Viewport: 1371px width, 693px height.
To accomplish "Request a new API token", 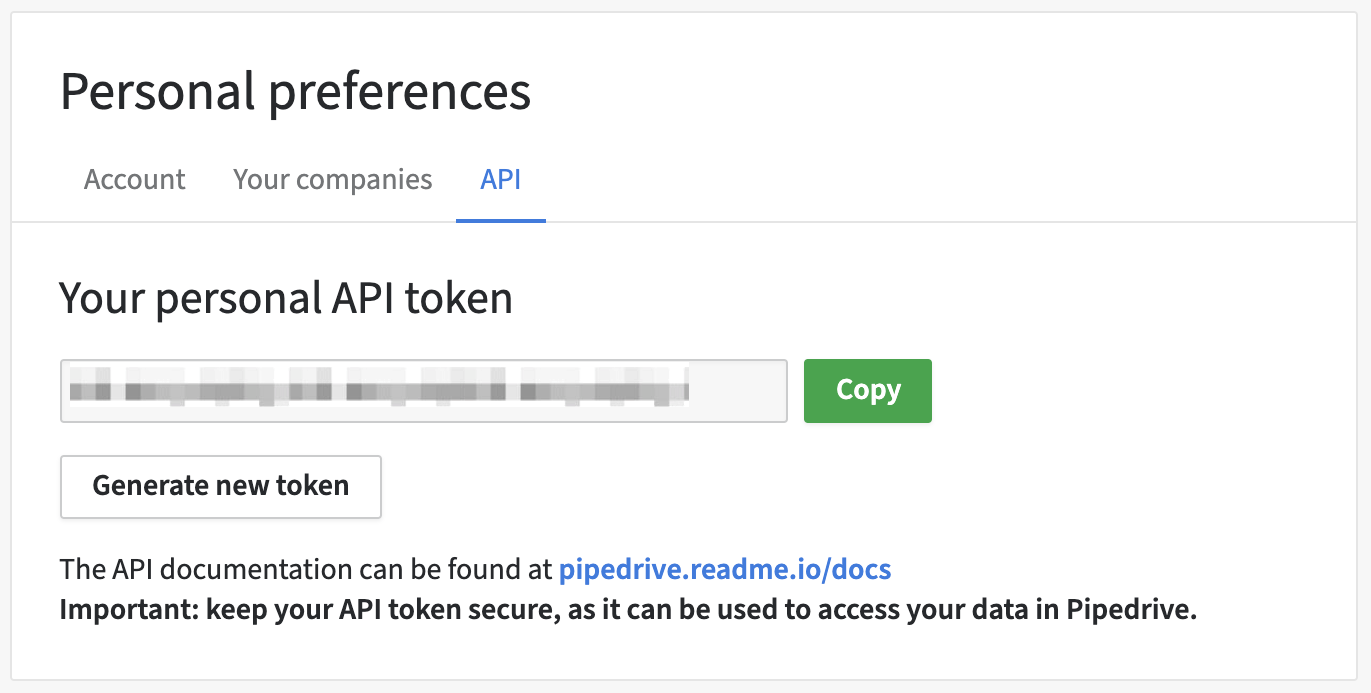I will point(220,486).
